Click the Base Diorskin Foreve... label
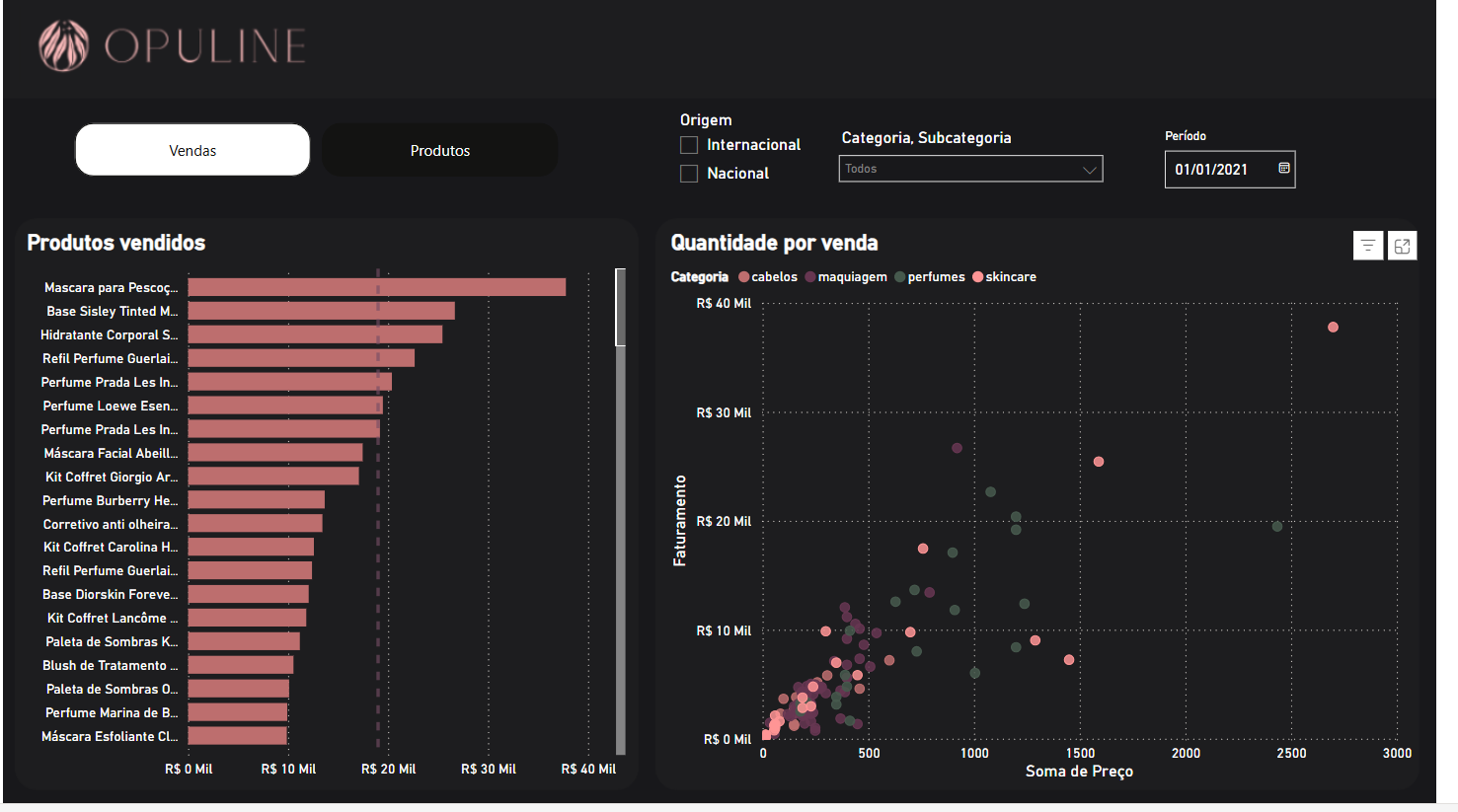The image size is (1458, 812). pos(111,594)
